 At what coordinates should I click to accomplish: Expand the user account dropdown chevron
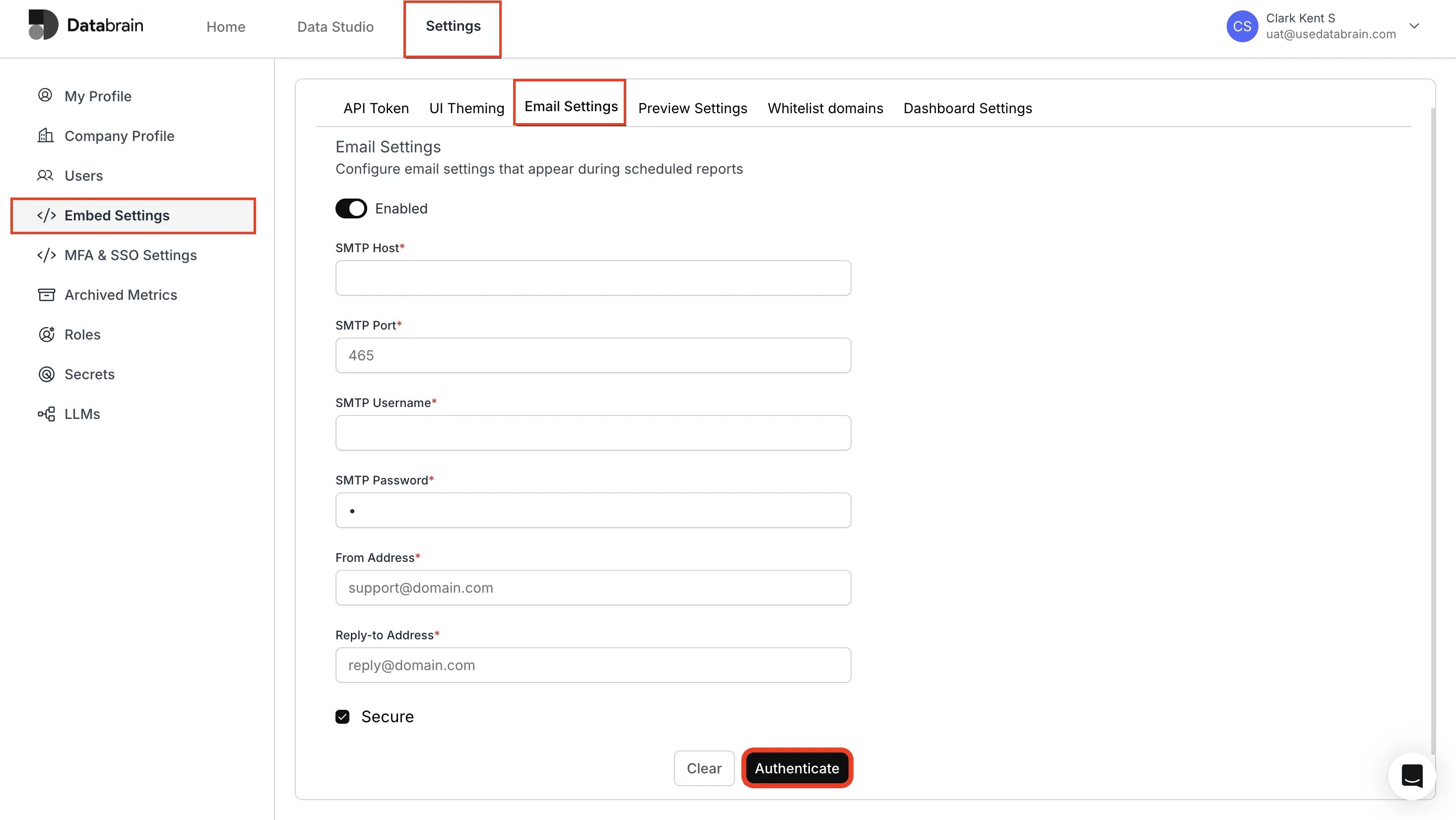click(1414, 26)
